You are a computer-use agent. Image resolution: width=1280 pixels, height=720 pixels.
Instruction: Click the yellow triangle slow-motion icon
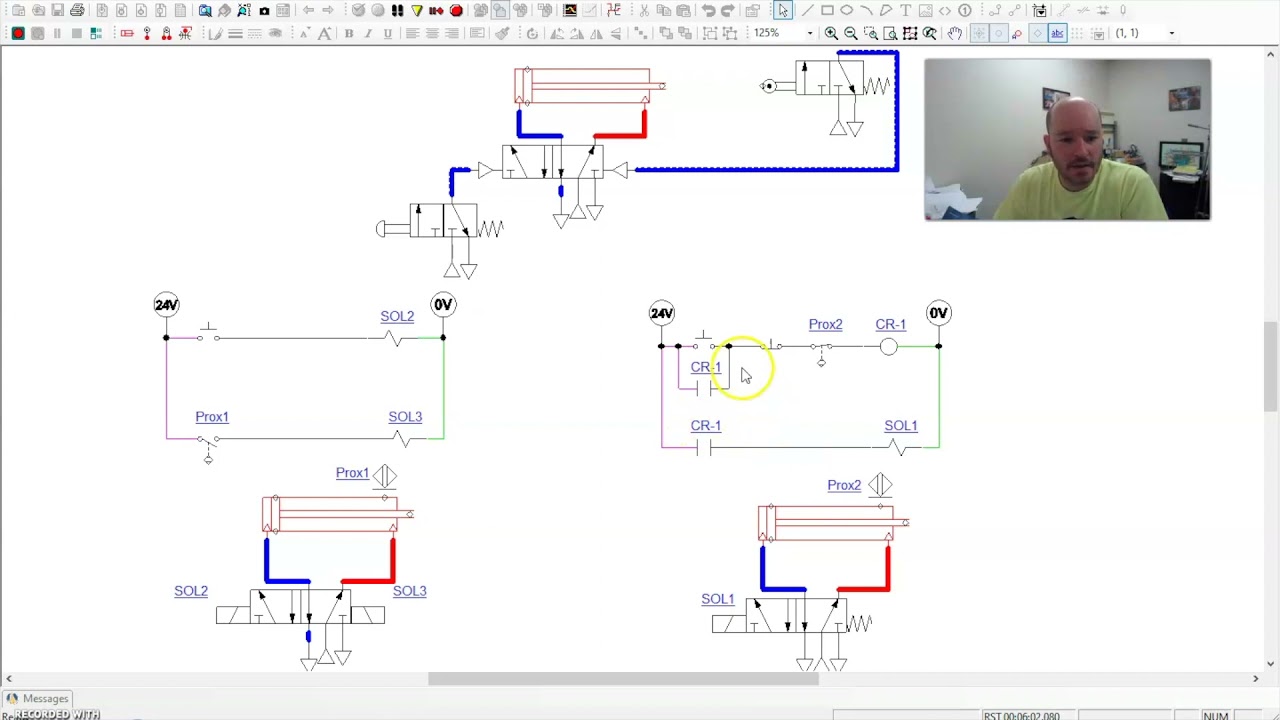click(417, 10)
